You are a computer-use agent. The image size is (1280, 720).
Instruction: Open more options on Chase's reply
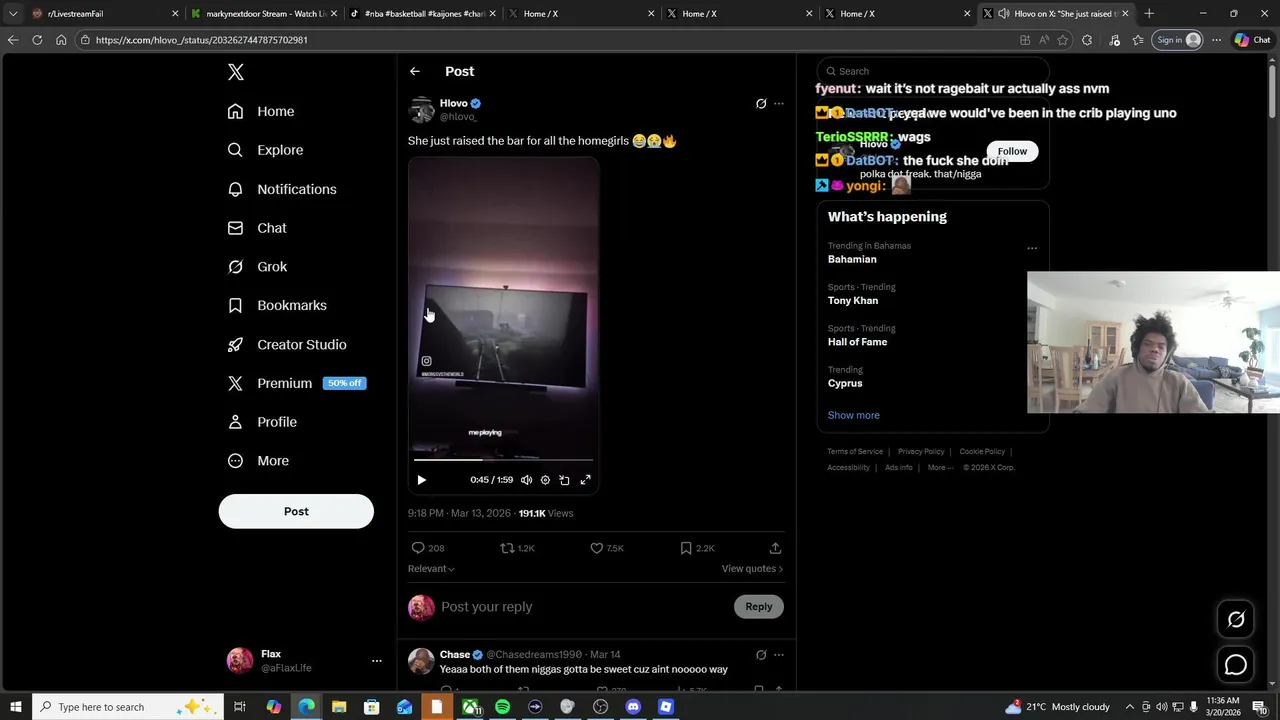[x=779, y=655]
